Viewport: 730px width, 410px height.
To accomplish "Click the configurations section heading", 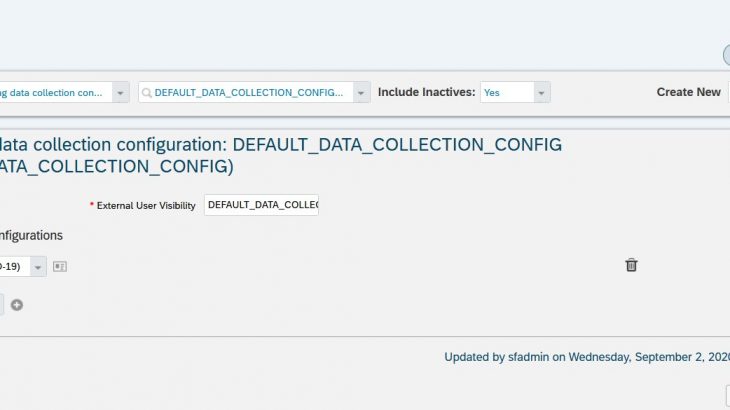I will click(31, 235).
